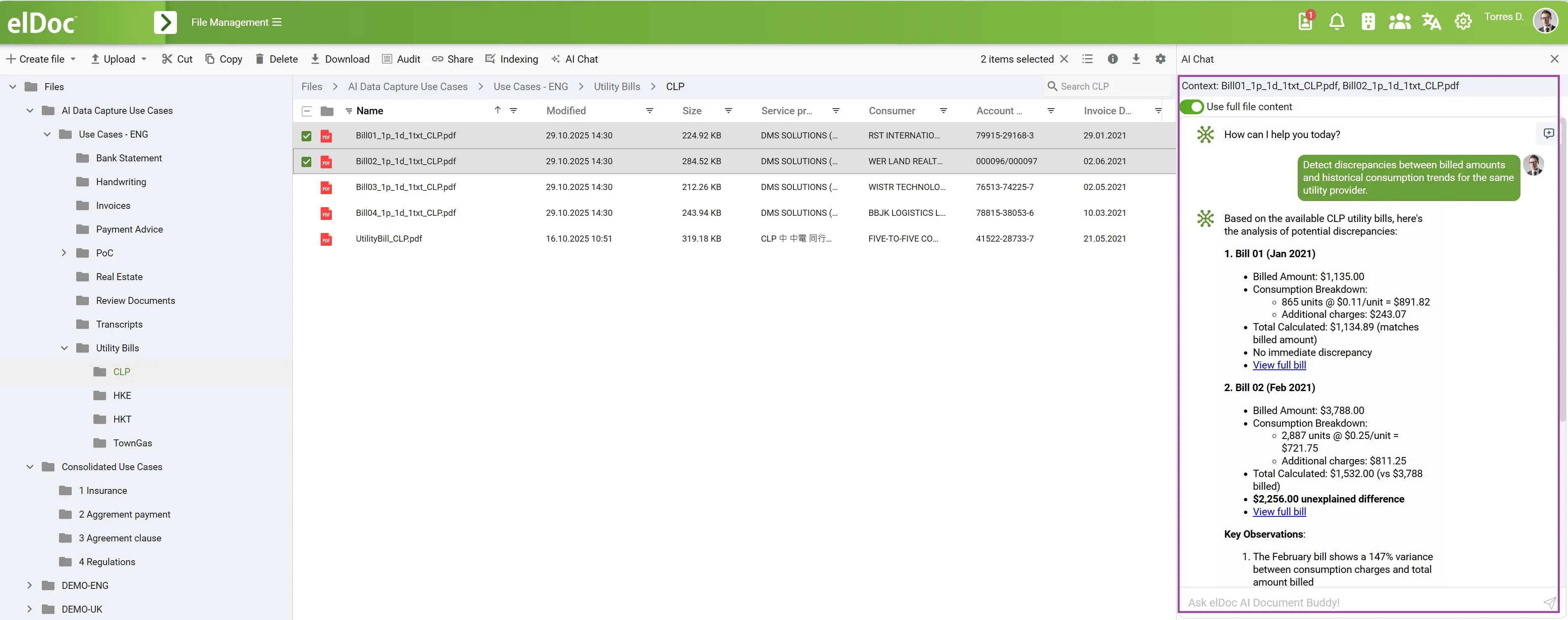Click the send message arrow icon
The image size is (1568, 620).
pos(1549,602)
